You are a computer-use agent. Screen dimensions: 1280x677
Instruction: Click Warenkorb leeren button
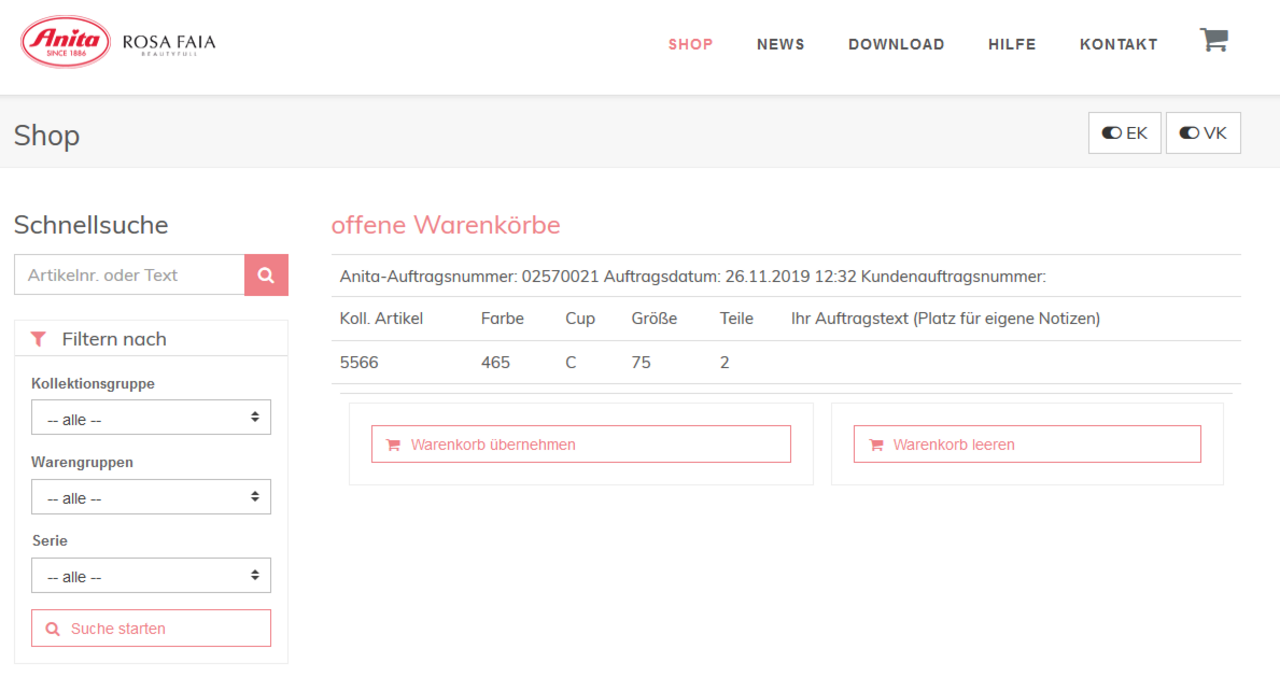1026,444
